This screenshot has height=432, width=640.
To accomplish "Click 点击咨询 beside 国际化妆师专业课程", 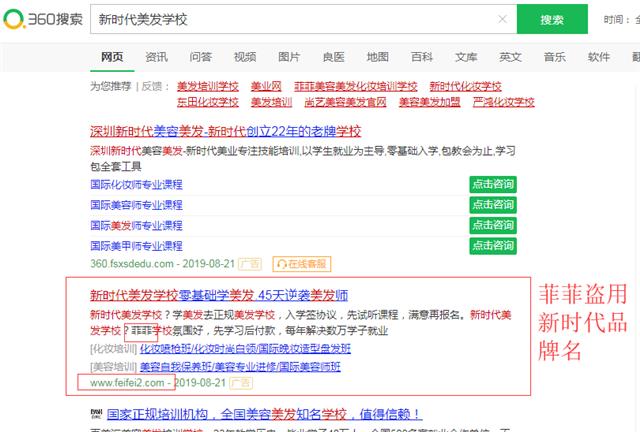I will click(493, 185).
